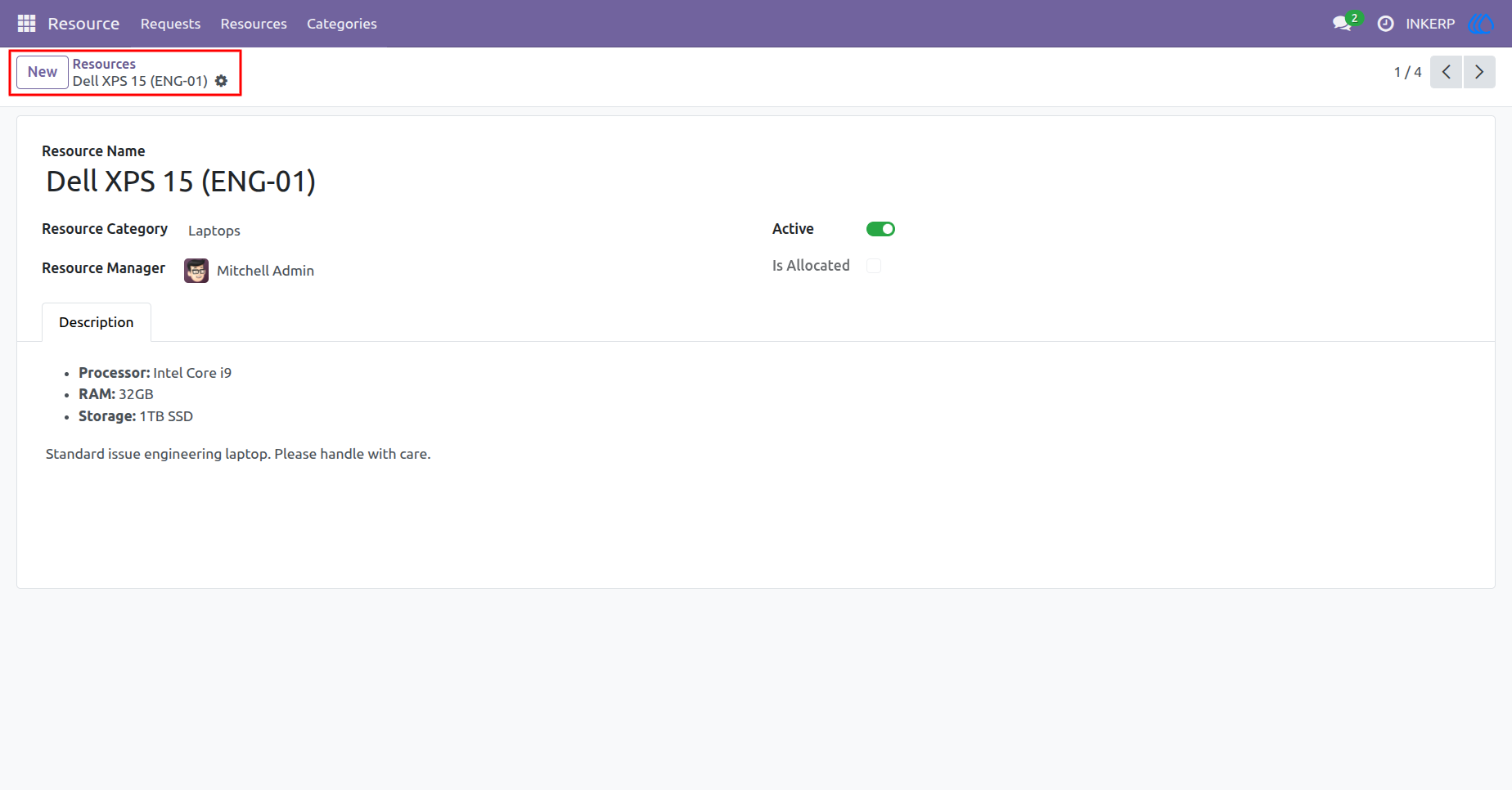
Task: Open the gear actions menu beside record name
Action: 222,81
